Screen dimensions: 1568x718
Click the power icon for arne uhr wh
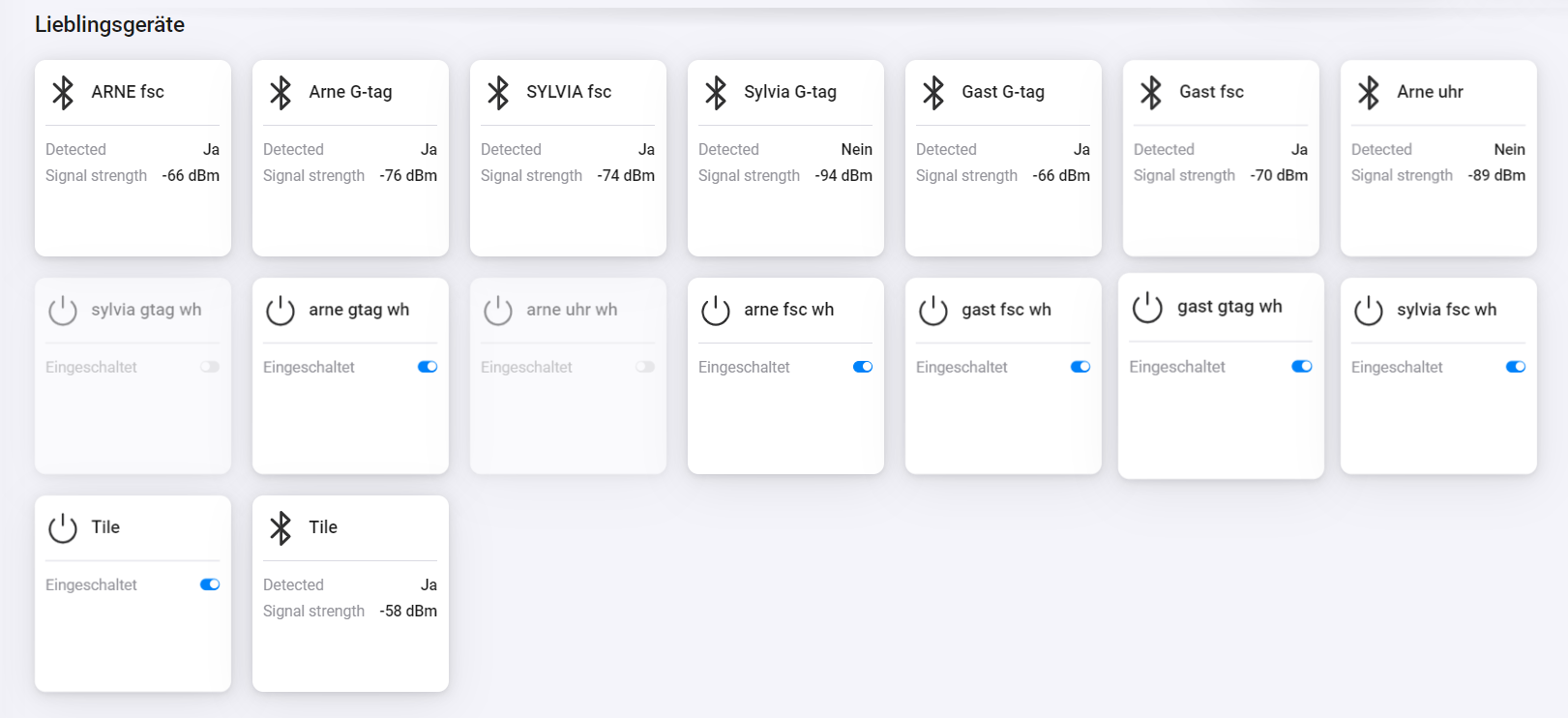(498, 311)
